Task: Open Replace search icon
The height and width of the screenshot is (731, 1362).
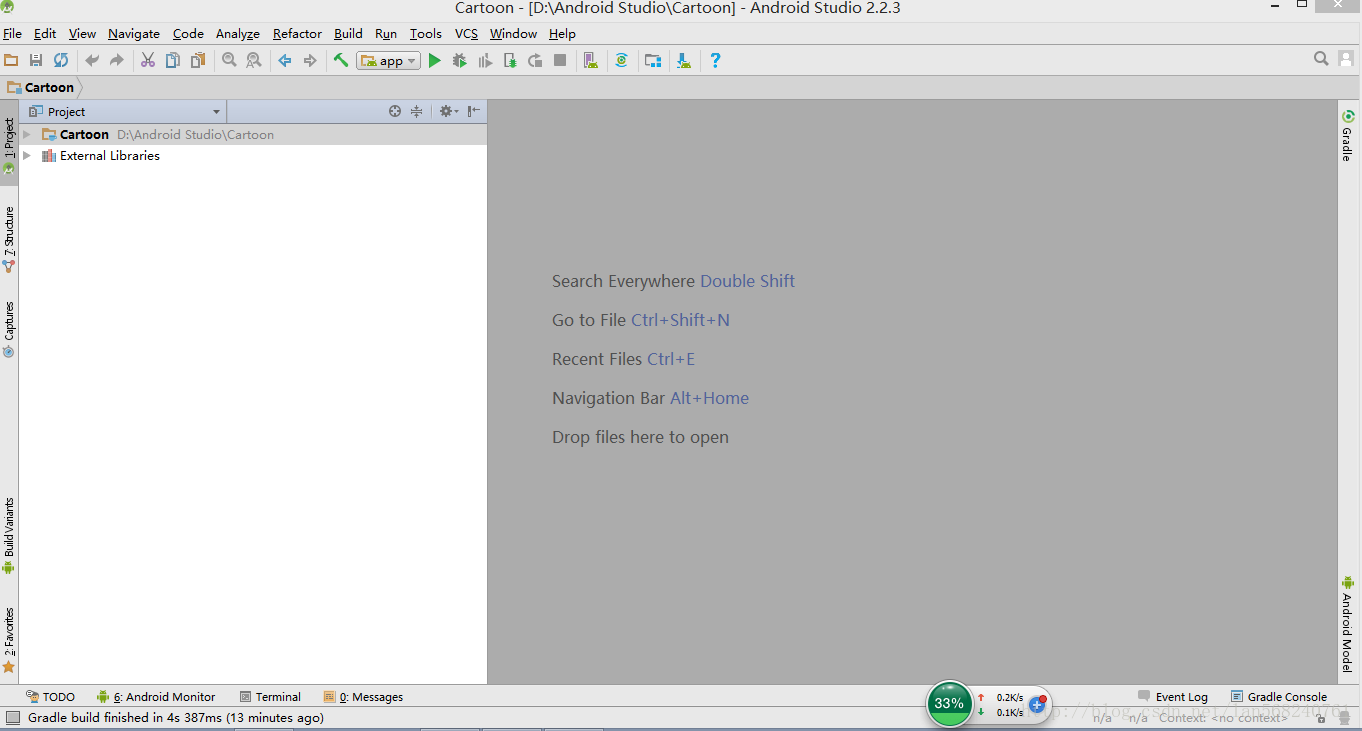Action: click(x=254, y=60)
